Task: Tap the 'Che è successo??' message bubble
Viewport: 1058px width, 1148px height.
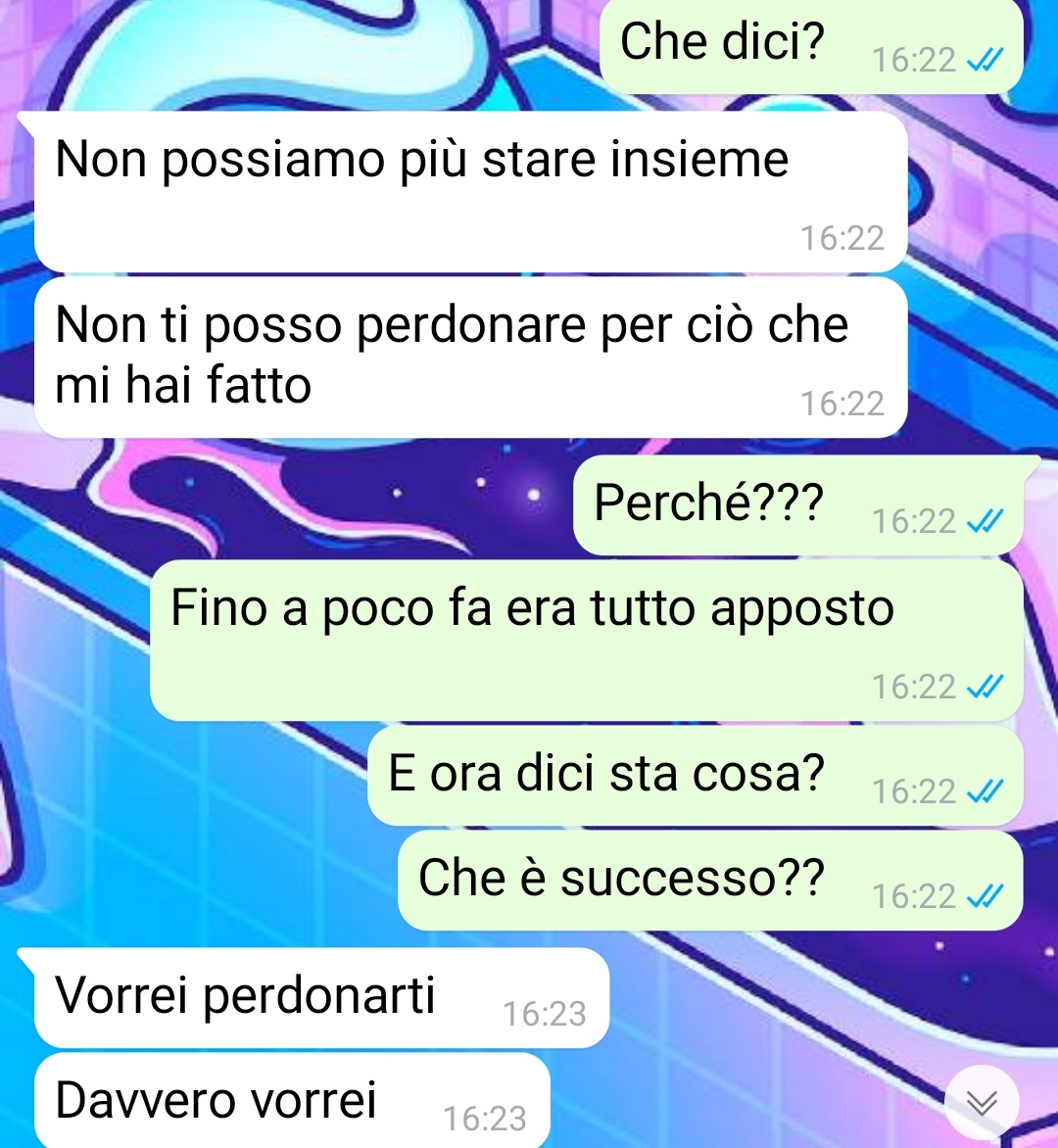Action: point(710,880)
